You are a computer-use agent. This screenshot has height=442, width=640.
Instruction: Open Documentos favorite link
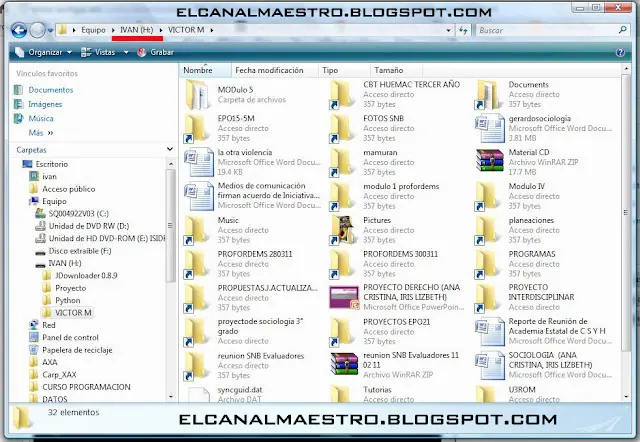(x=51, y=90)
